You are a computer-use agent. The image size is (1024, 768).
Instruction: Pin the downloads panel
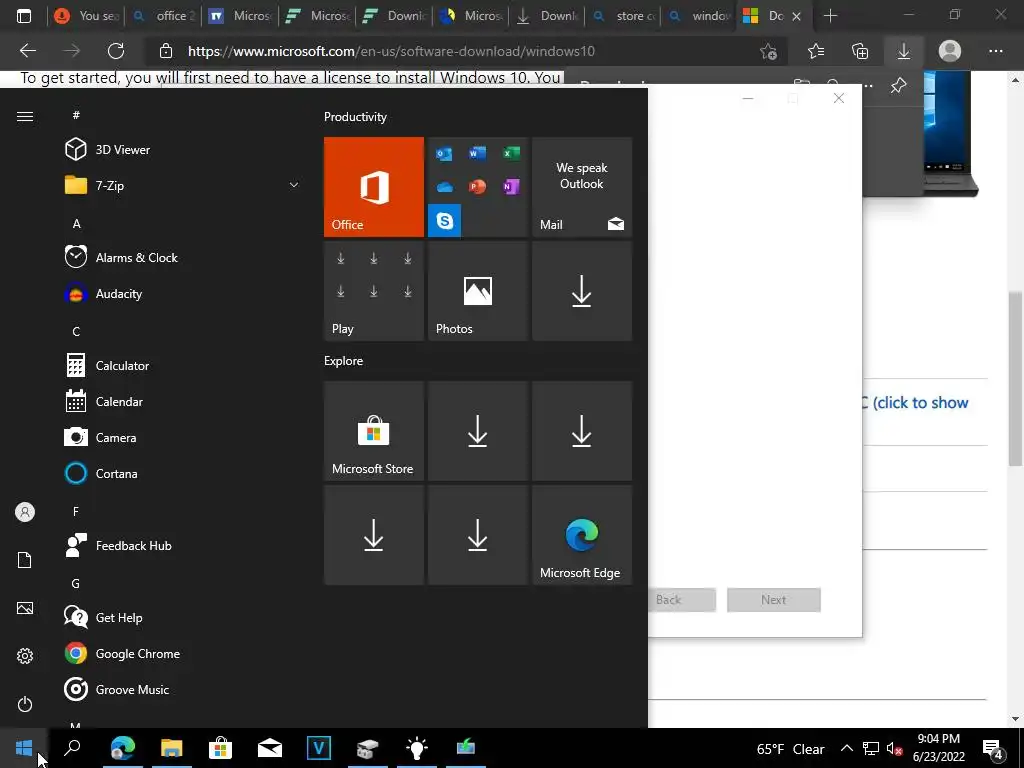point(899,85)
